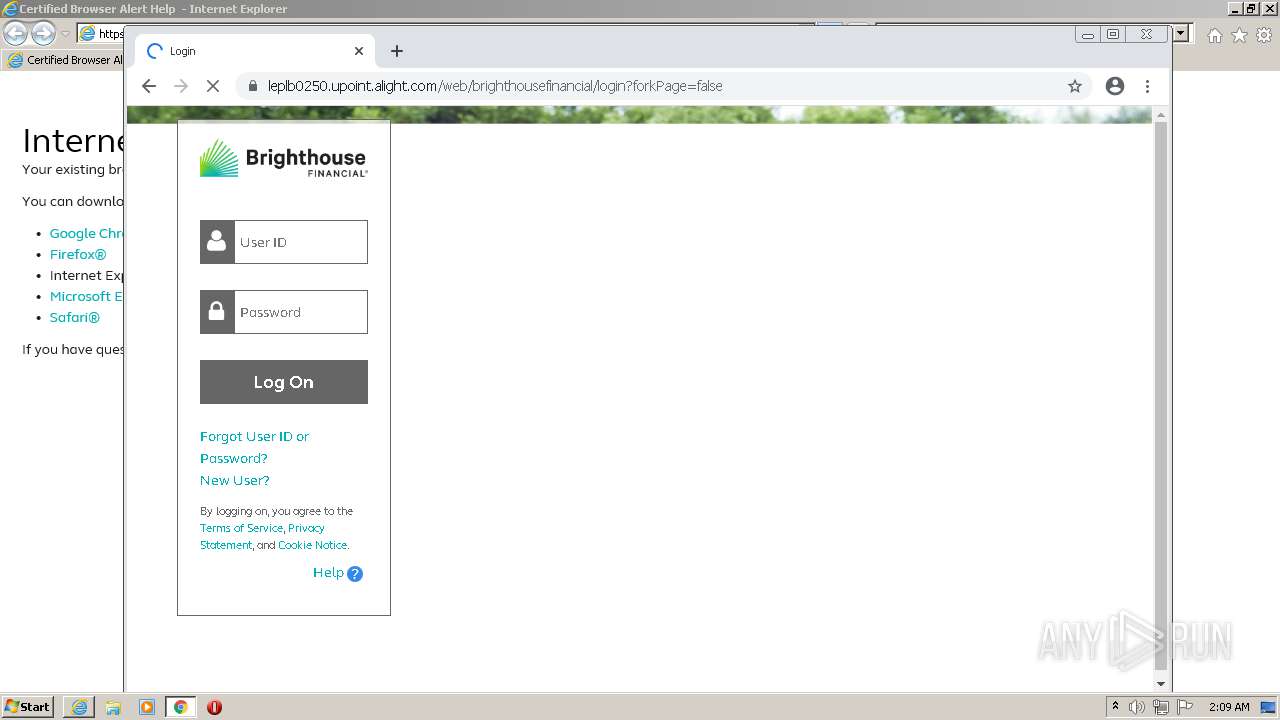1280x720 pixels.
Task: Open Terms of Service link
Action: pyautogui.click(x=241, y=528)
